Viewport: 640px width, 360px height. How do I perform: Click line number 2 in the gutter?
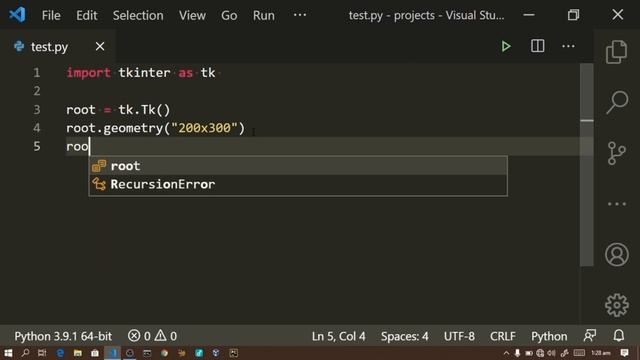pyautogui.click(x=37, y=91)
